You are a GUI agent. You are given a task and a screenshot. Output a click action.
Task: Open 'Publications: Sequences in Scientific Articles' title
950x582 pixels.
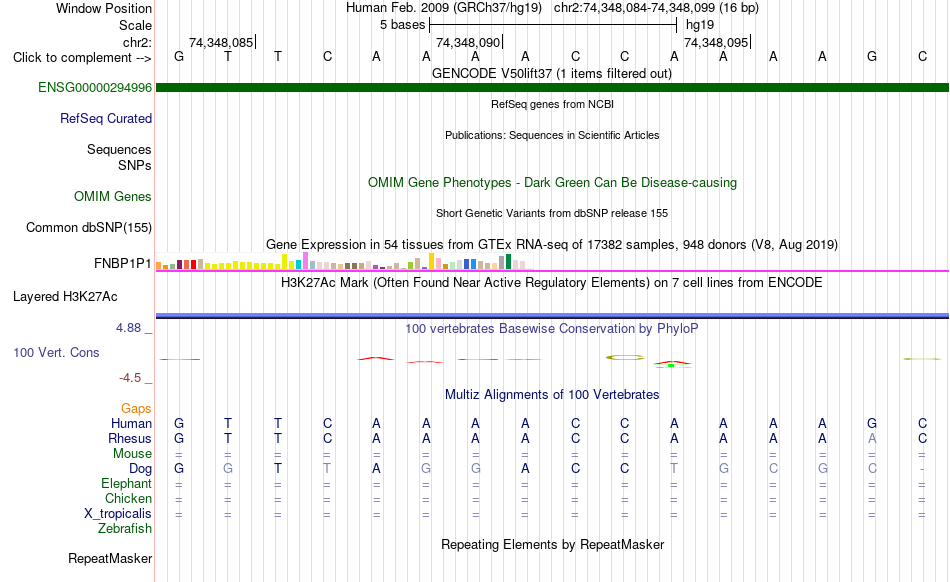click(552, 135)
